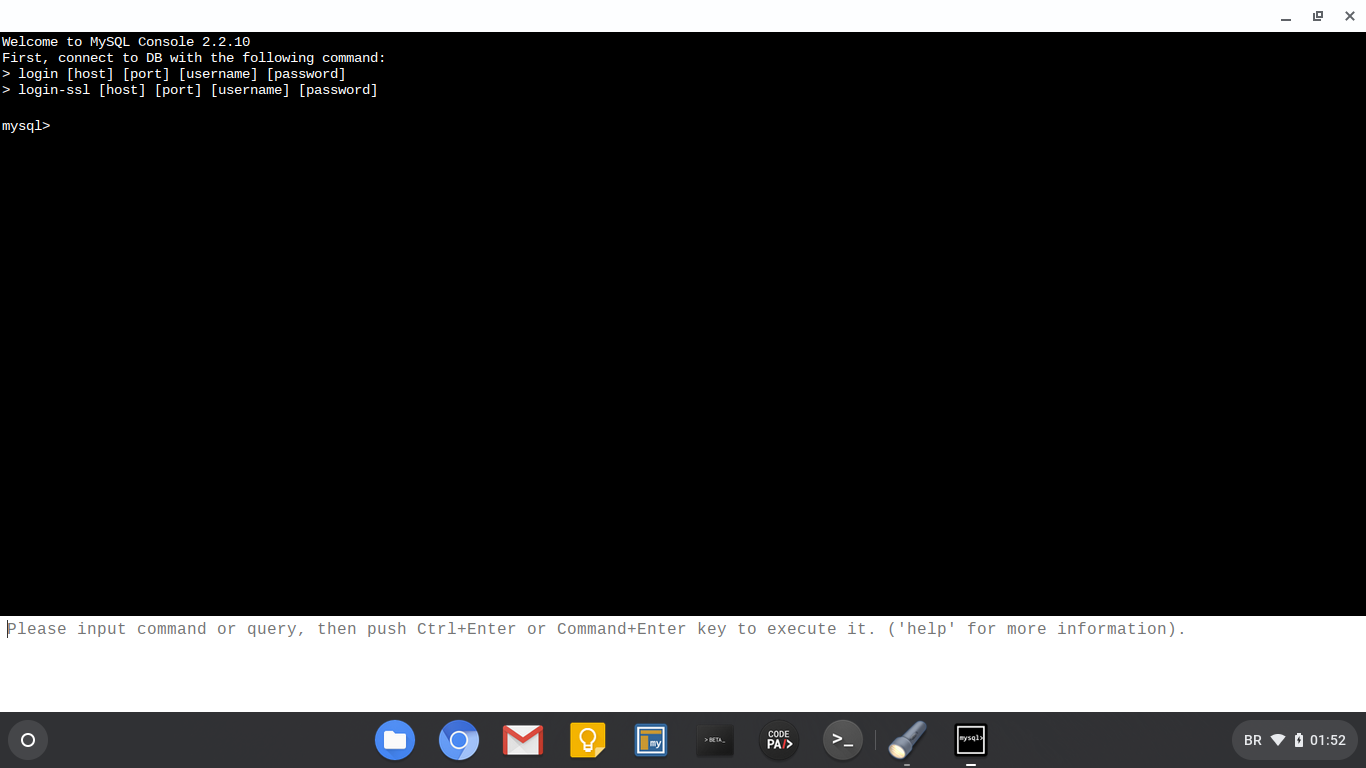Click the BR keyboard layout indicator
This screenshot has width=1366, height=768.
(x=1253, y=740)
